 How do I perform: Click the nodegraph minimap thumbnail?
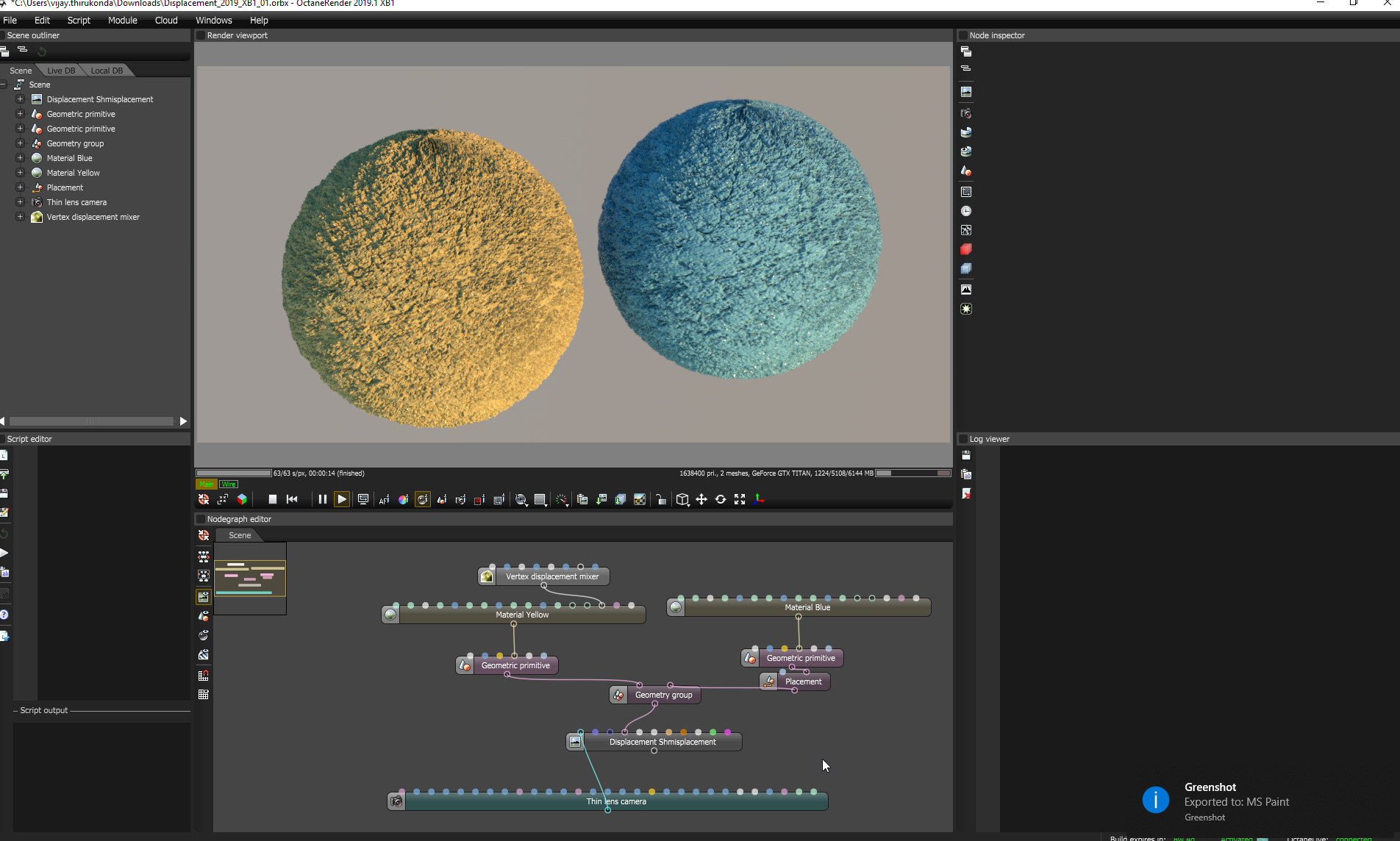250,579
